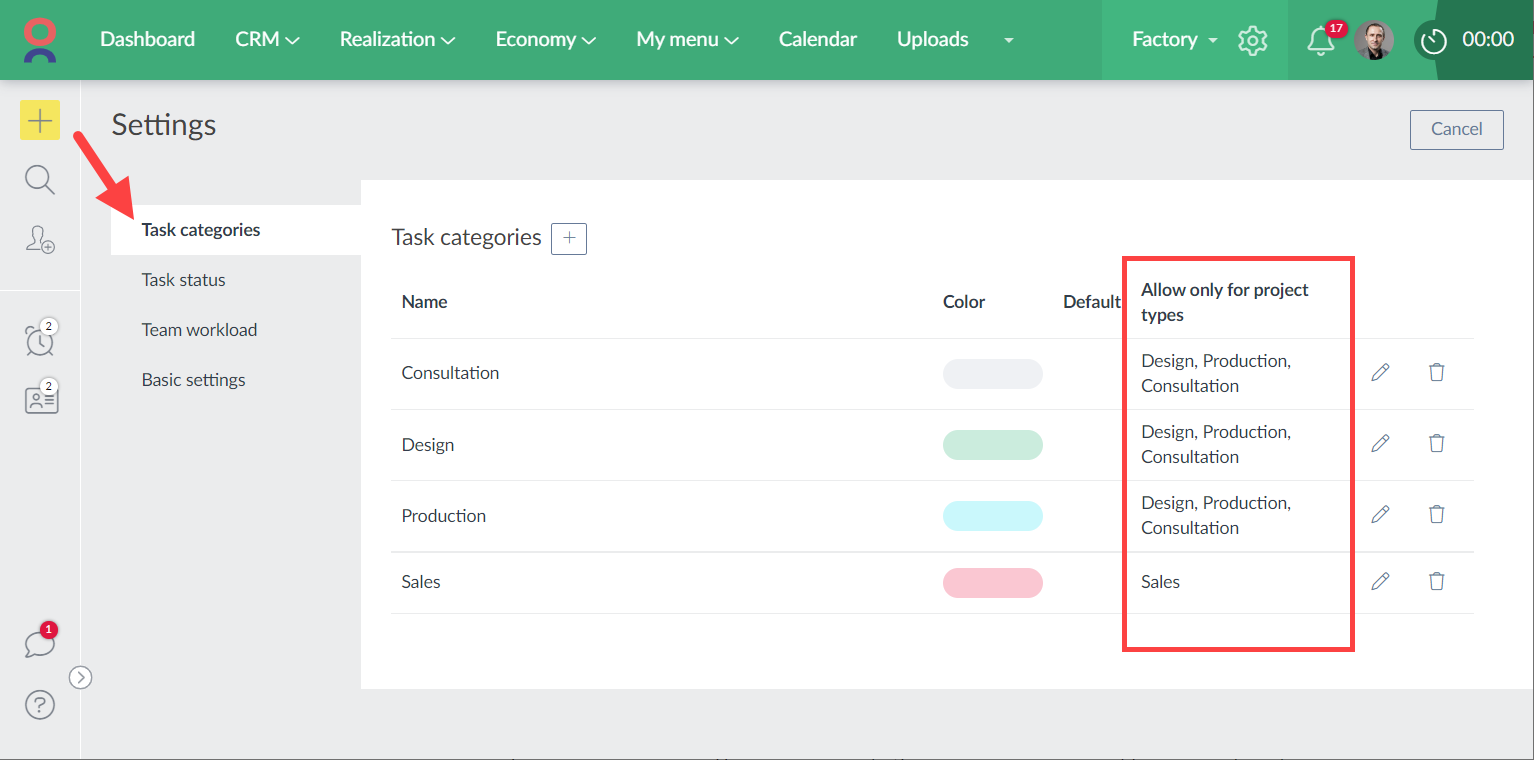
Task: Add a new task category with plus button
Action: click(569, 238)
